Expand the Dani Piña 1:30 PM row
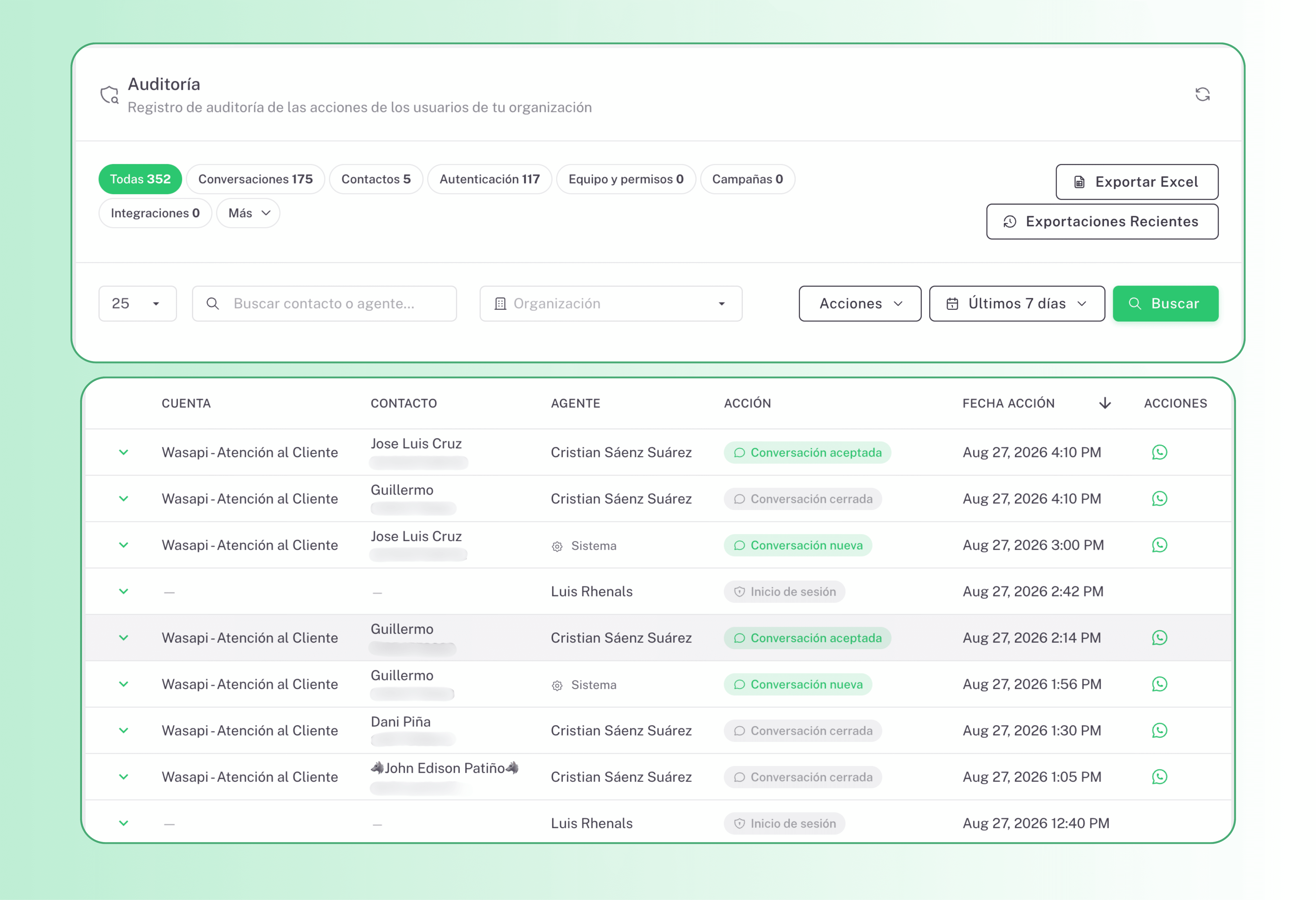The height and width of the screenshot is (900, 1316). tap(123, 731)
